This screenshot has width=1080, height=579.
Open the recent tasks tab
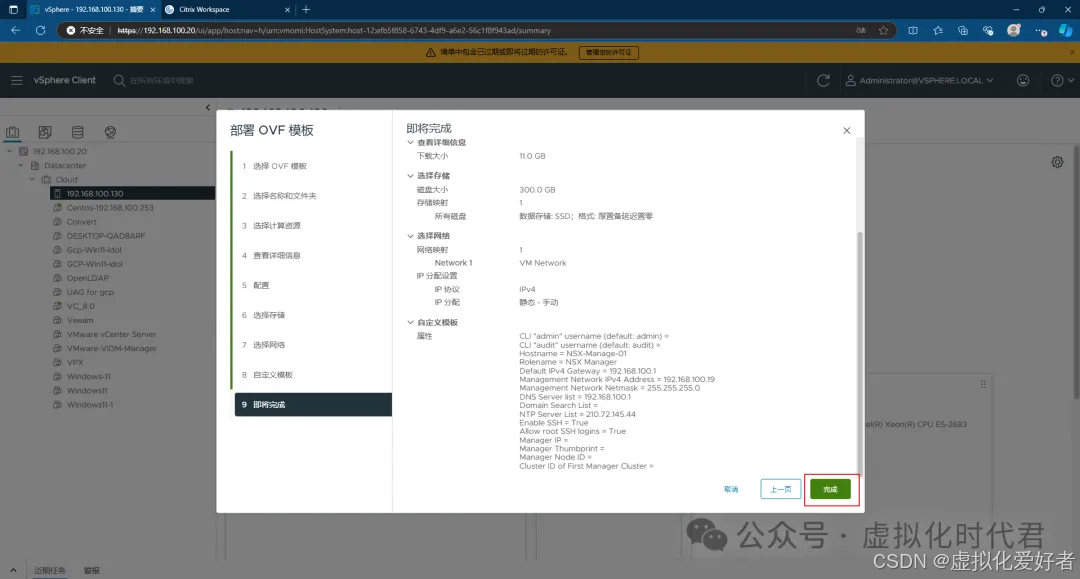(50, 570)
